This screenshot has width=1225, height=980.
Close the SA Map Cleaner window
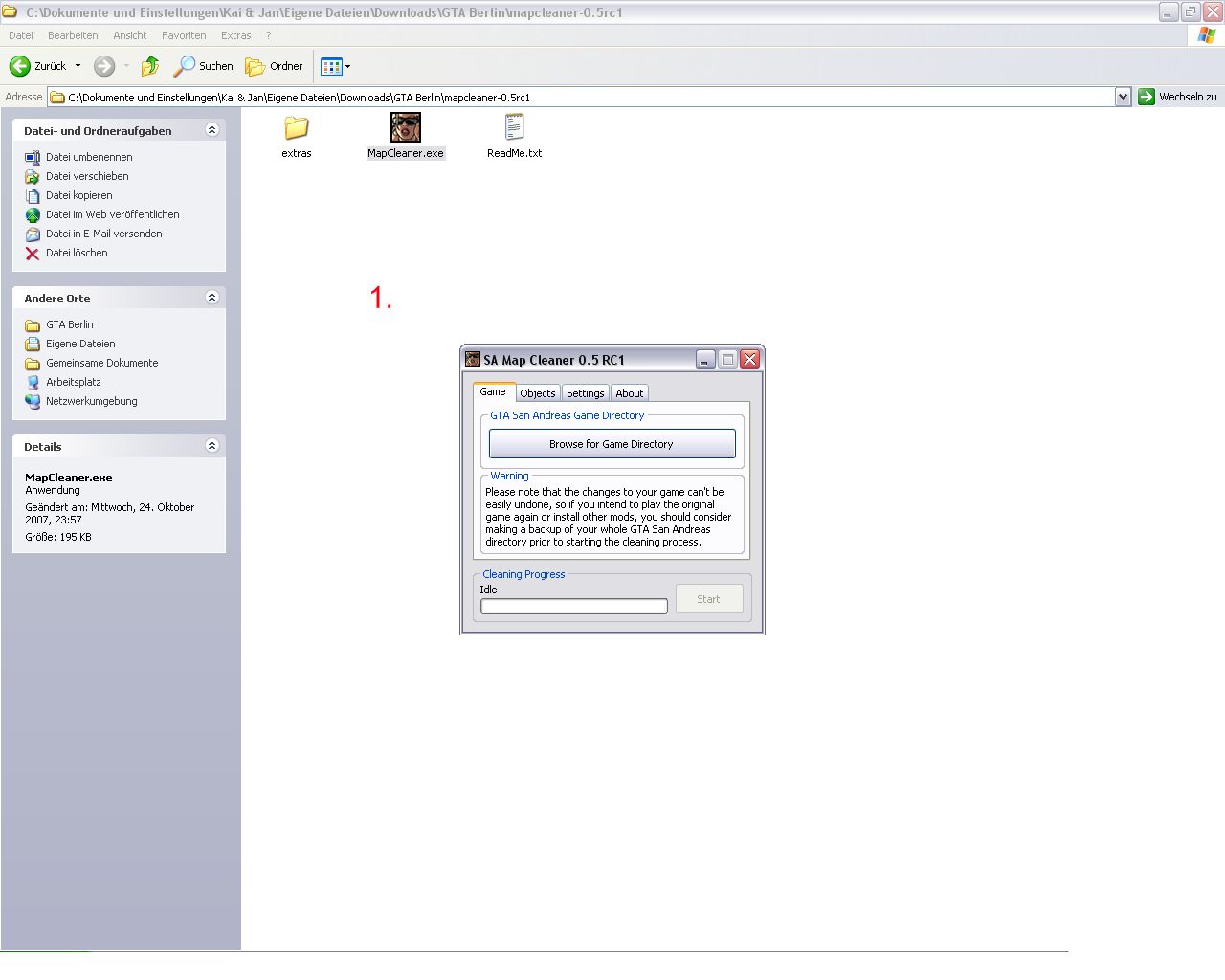click(x=749, y=360)
